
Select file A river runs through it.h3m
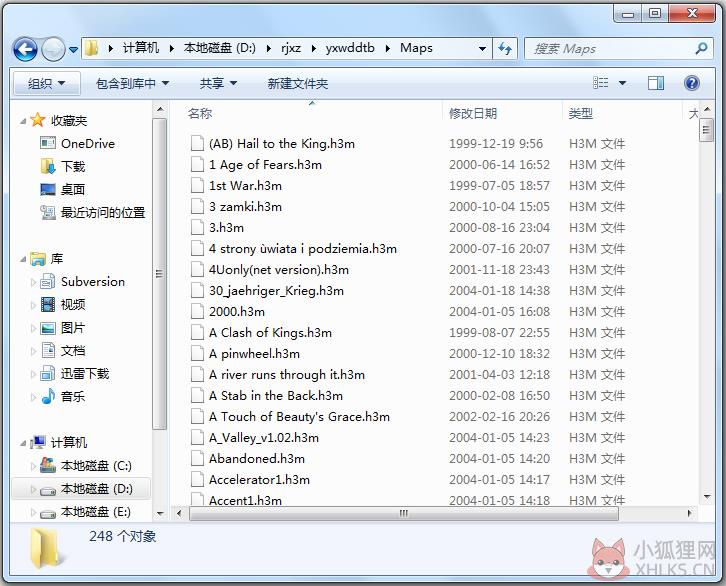(287, 375)
